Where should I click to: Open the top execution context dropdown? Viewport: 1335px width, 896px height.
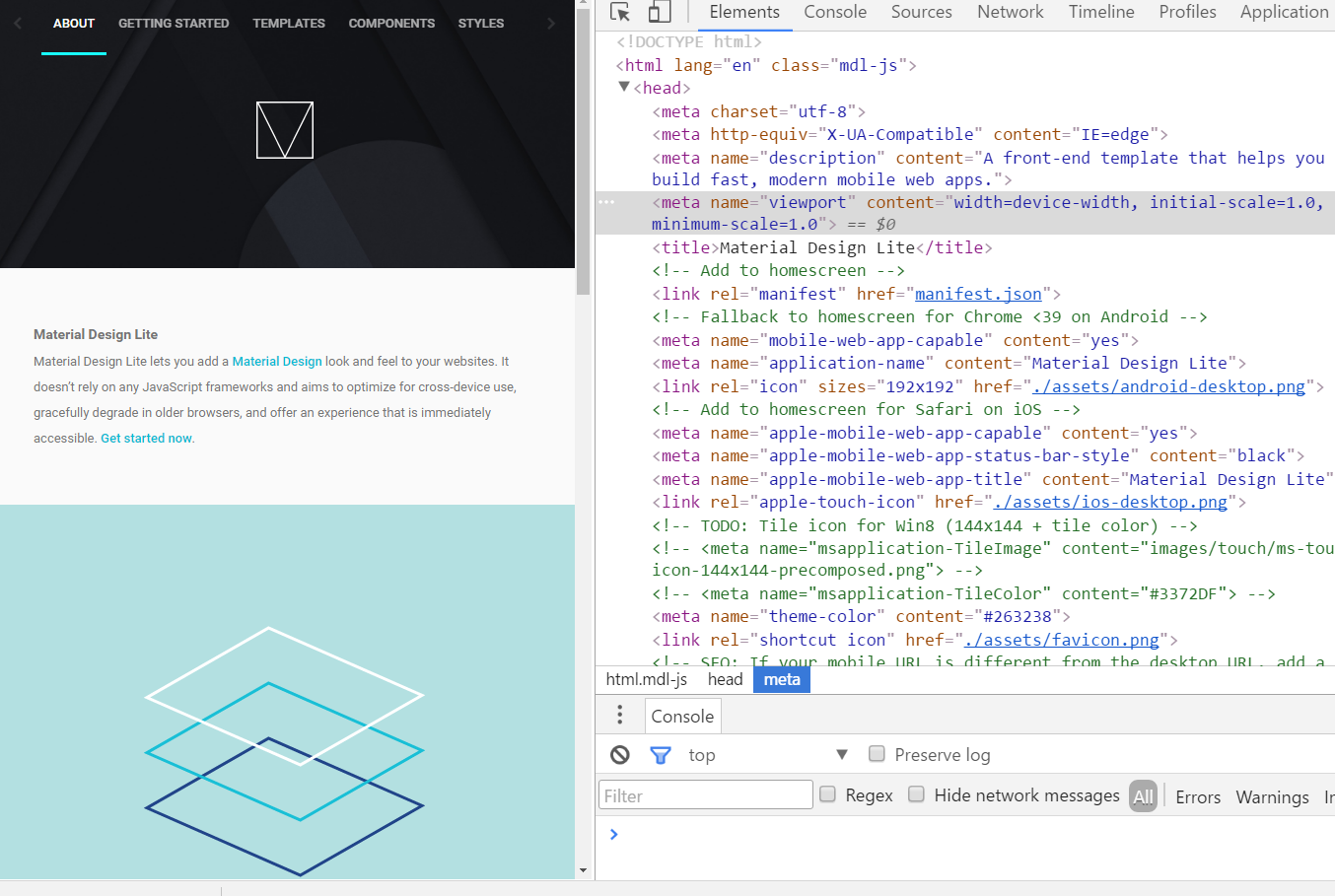[x=767, y=755]
